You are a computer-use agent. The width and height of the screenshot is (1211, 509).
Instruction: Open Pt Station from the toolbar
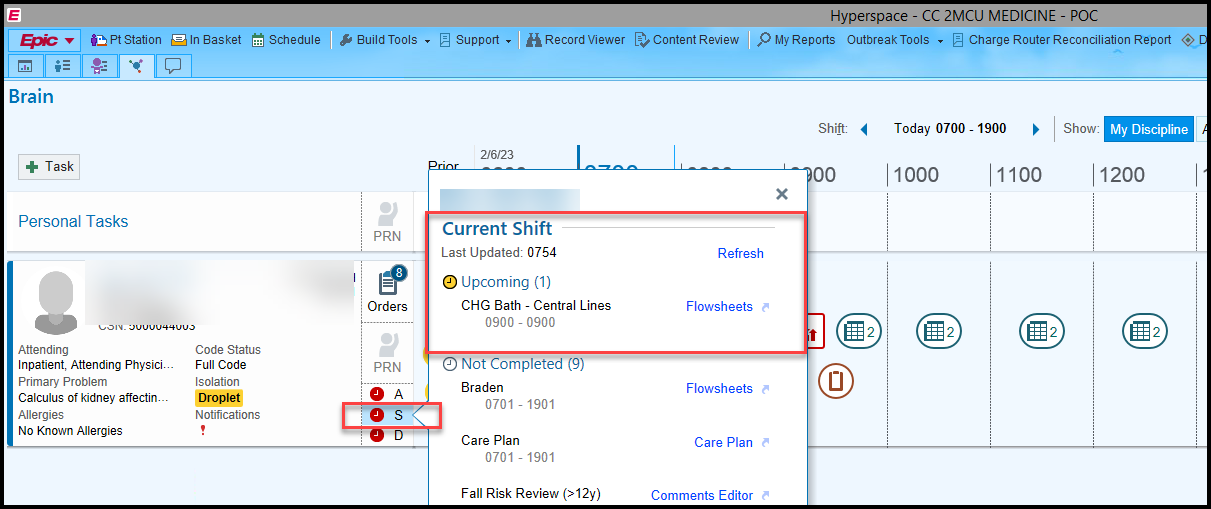coord(126,40)
